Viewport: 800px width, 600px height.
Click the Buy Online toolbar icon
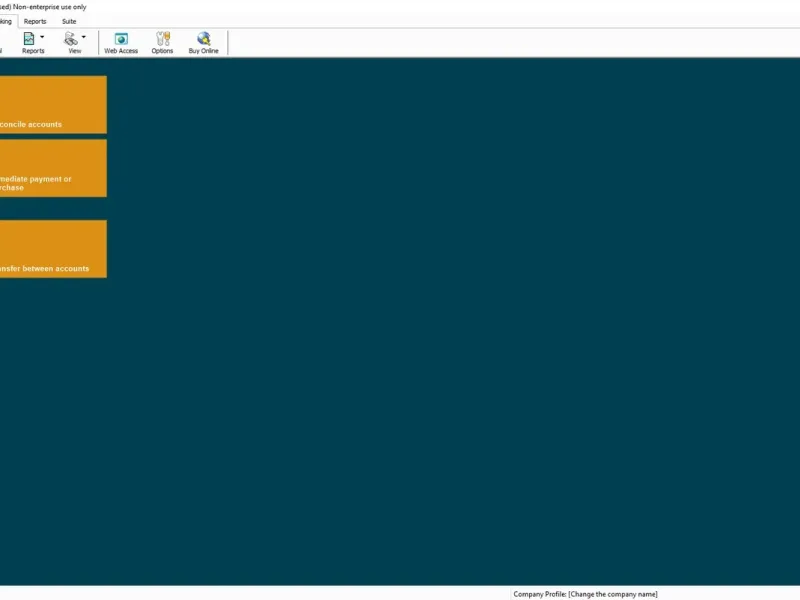204,43
